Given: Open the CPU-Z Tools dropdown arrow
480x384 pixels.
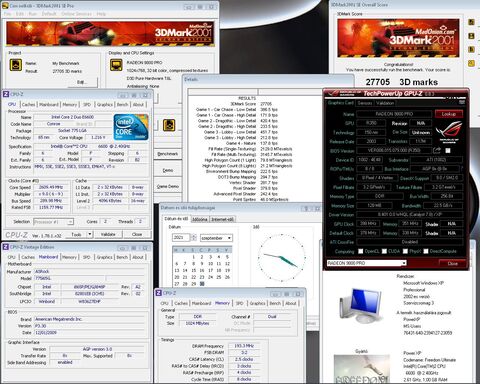Looking at the screenshot, I should 89,234.
